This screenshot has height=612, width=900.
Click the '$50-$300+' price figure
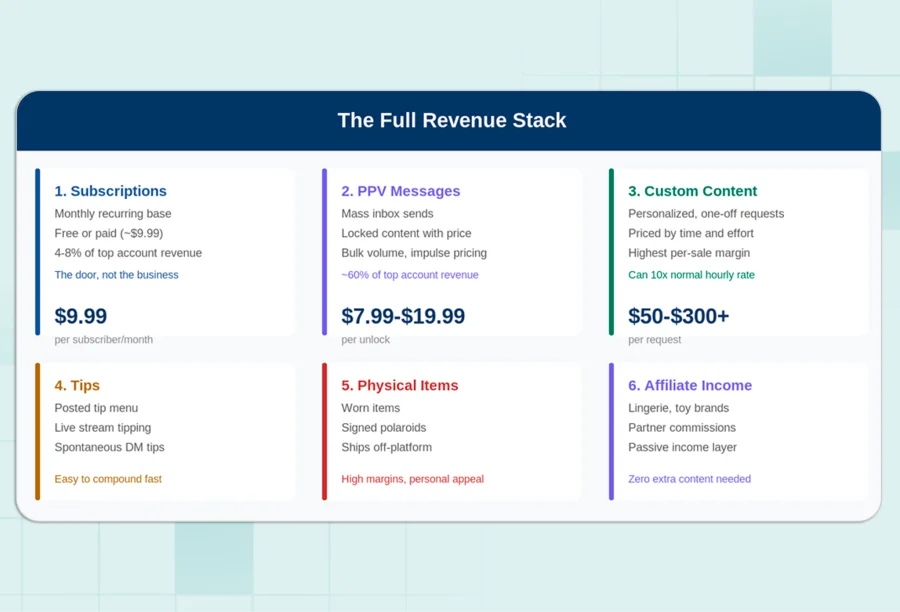pyautogui.click(x=678, y=316)
